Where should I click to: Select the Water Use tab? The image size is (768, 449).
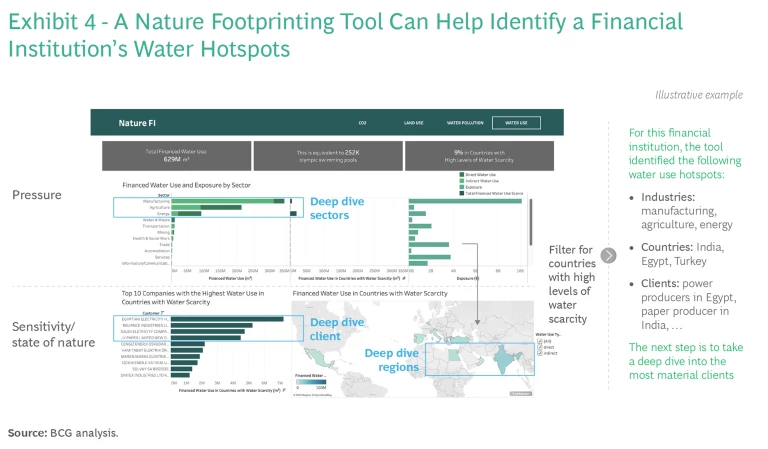tap(516, 123)
